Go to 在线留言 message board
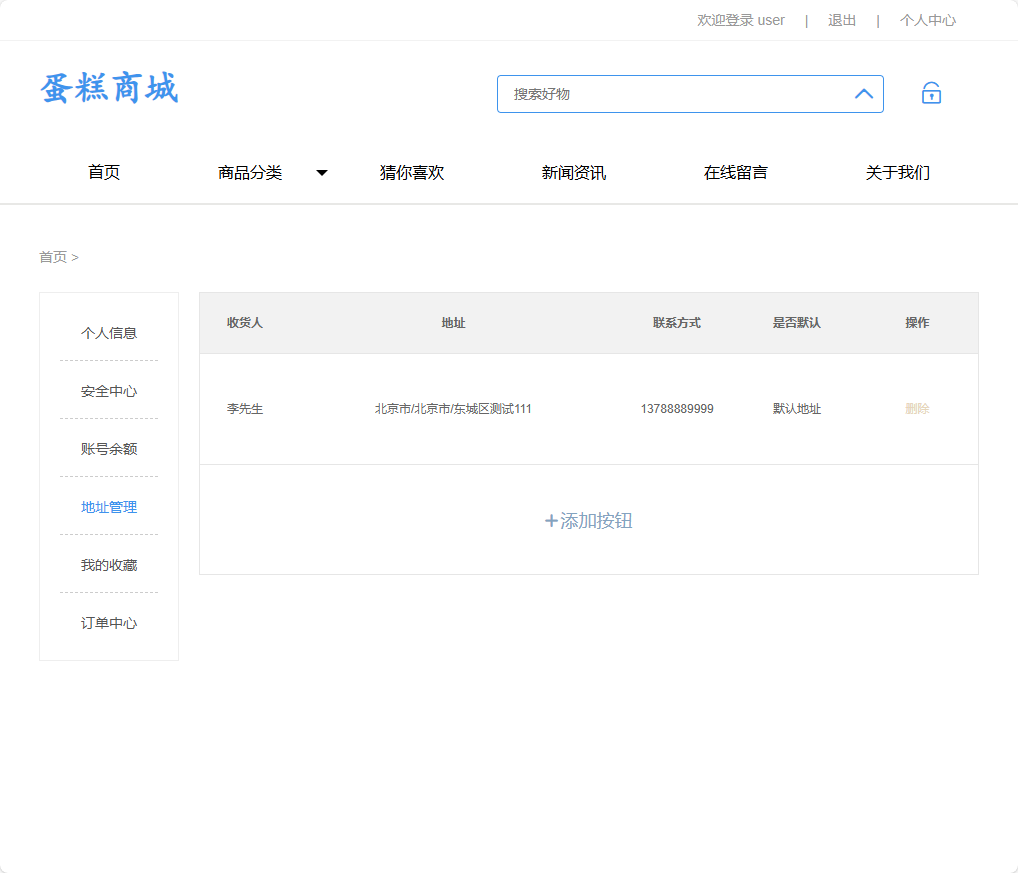Image resolution: width=1018 pixels, height=873 pixels. 735,172
